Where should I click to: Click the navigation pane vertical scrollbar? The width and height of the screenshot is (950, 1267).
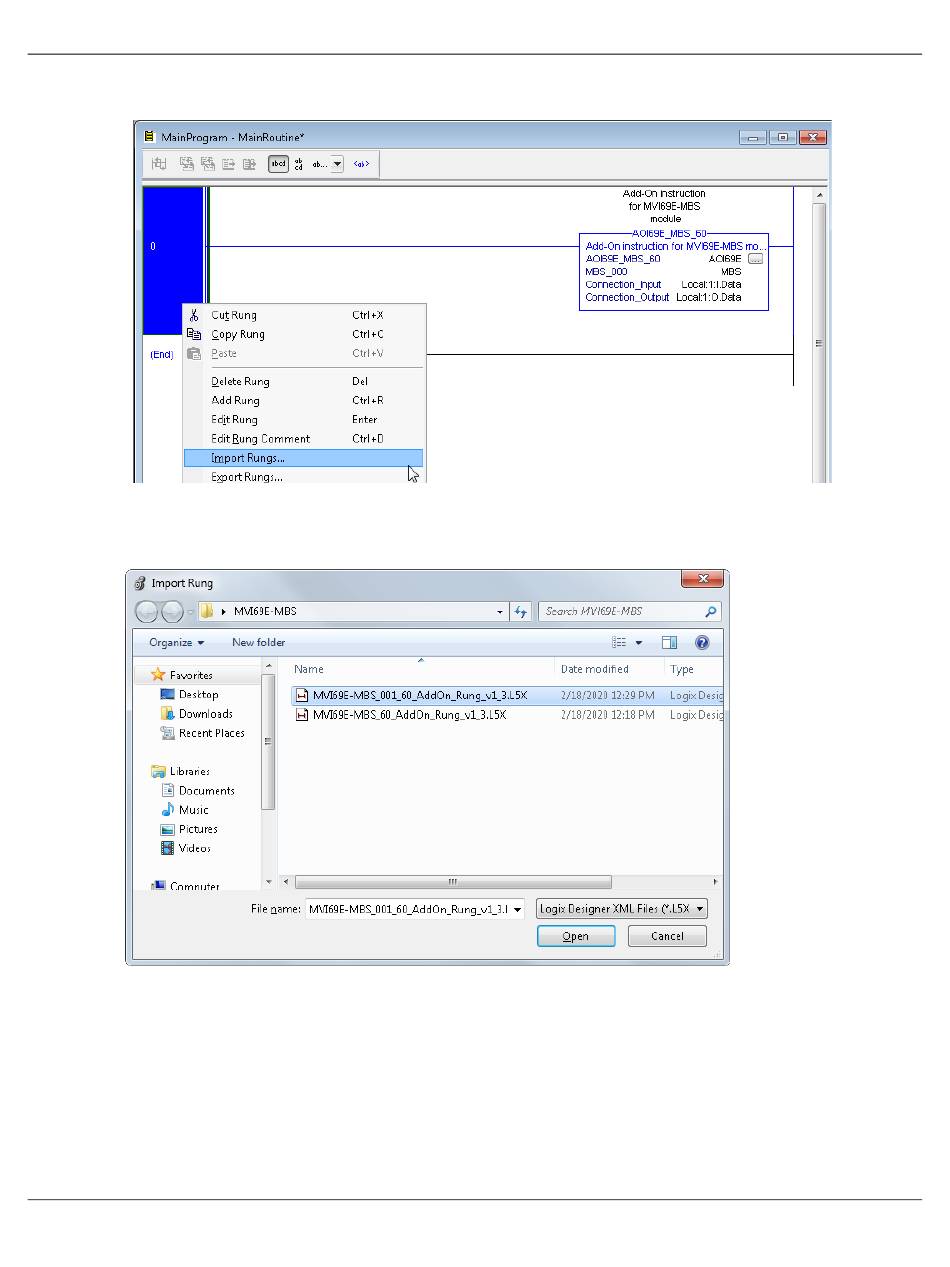click(x=268, y=741)
